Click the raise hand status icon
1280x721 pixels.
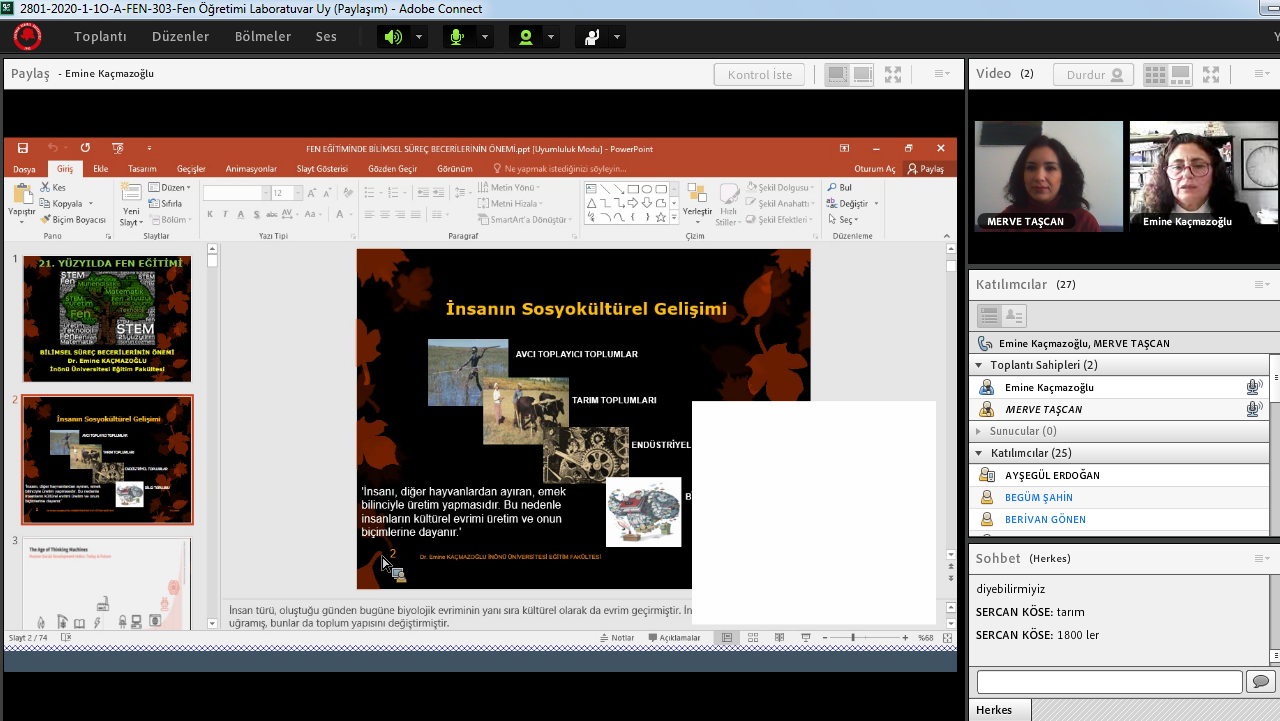[590, 37]
